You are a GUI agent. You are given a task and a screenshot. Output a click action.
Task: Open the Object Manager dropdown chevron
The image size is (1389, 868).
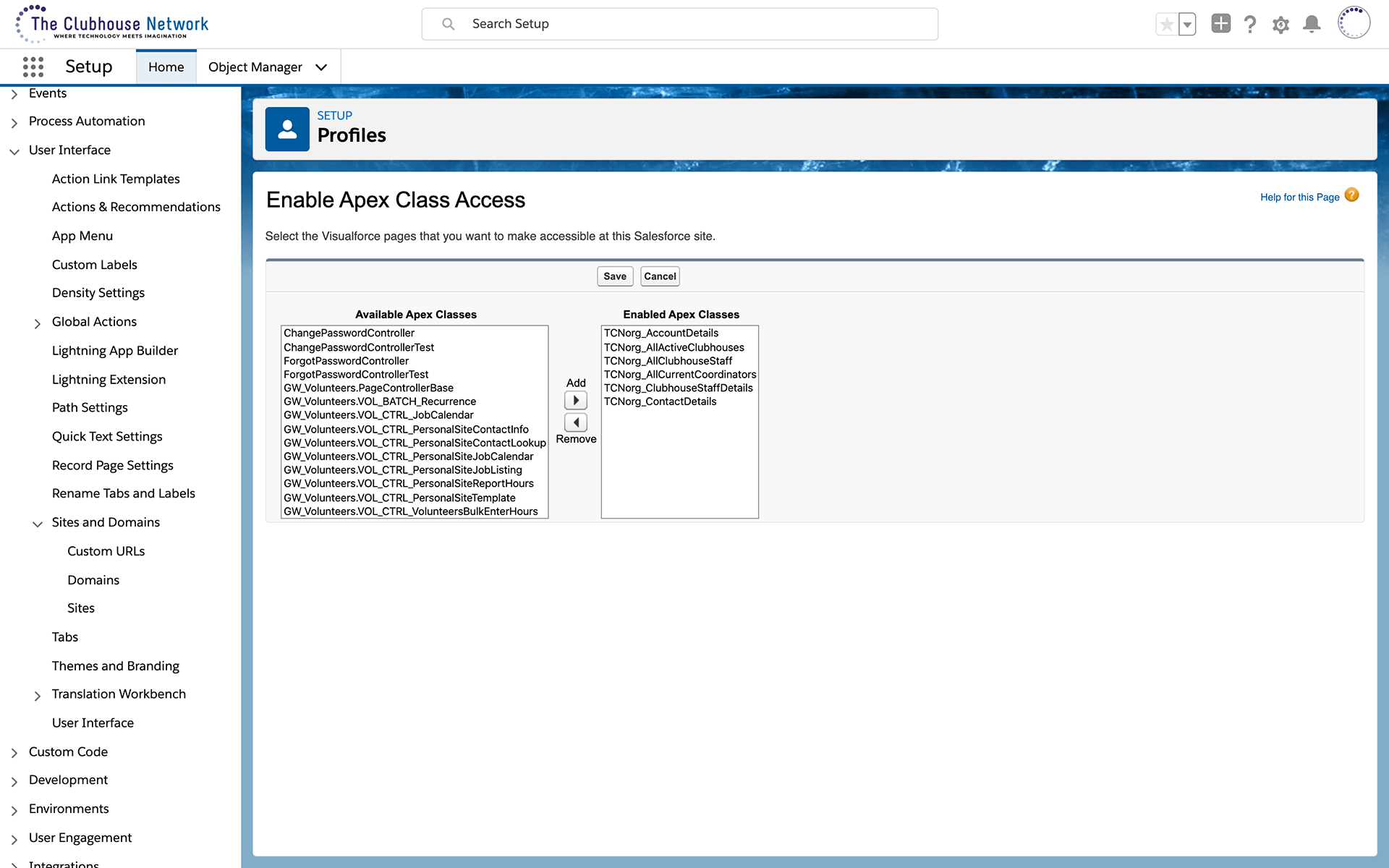click(321, 67)
